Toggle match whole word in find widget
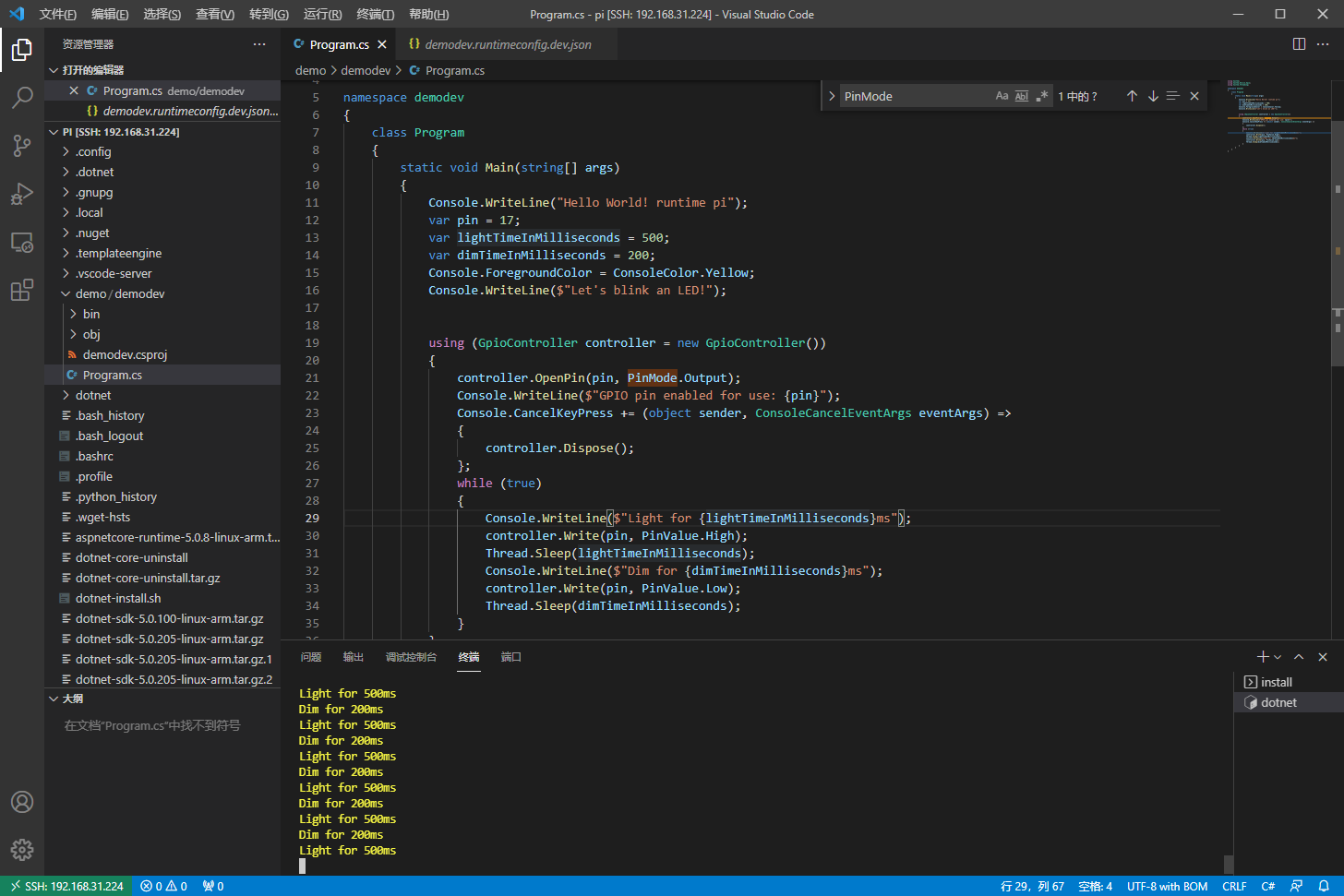Image resolution: width=1344 pixels, height=896 pixels. (x=1022, y=96)
